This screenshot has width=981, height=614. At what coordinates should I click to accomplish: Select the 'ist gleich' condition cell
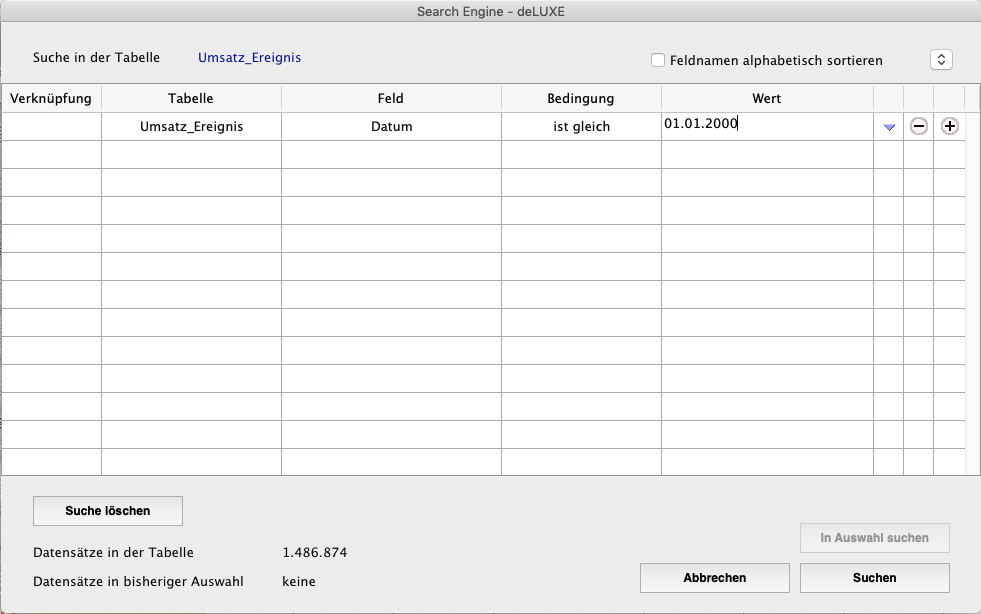tap(581, 127)
